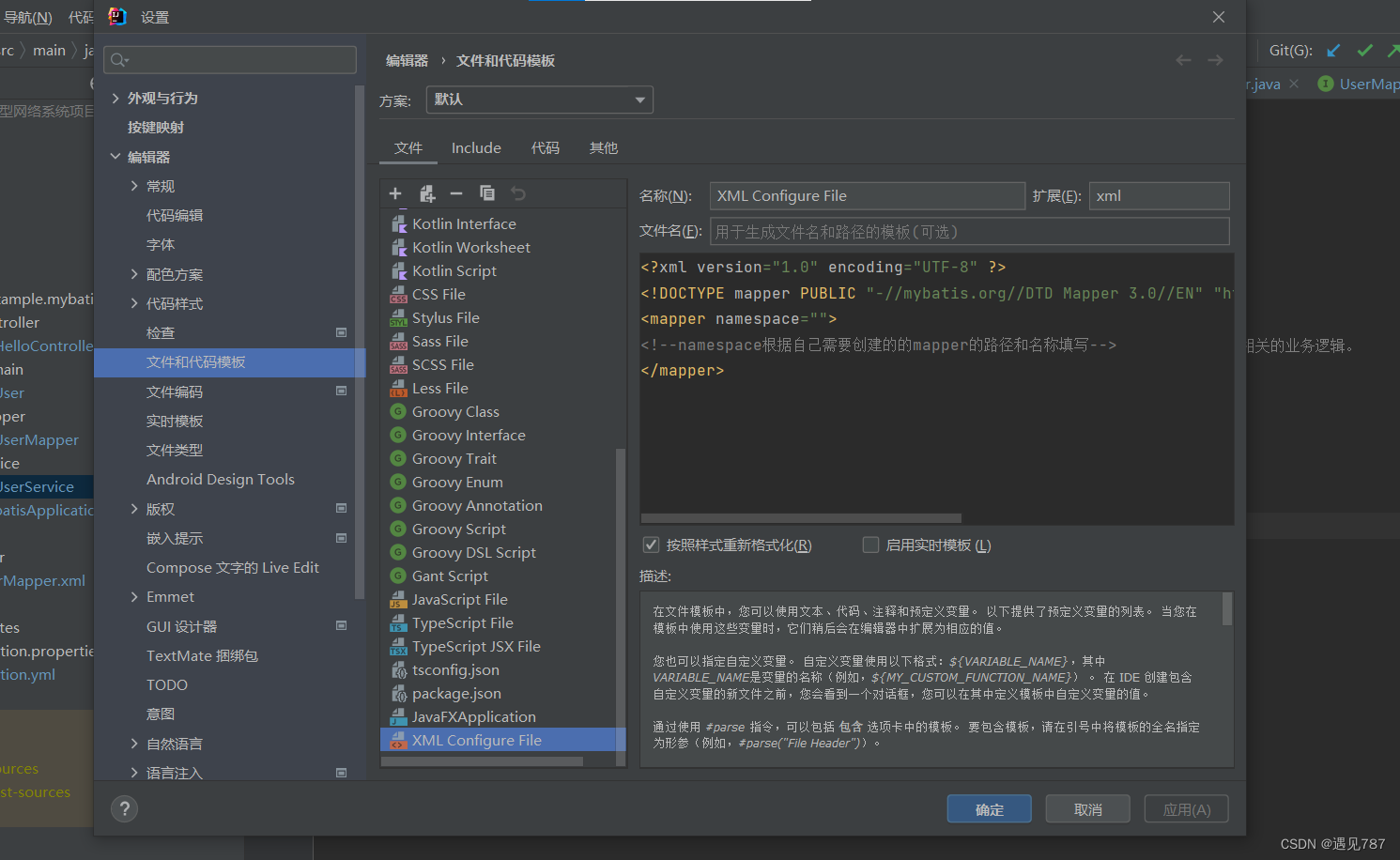
Task: Click the Git update project arrow icon
Action: [x=1333, y=51]
